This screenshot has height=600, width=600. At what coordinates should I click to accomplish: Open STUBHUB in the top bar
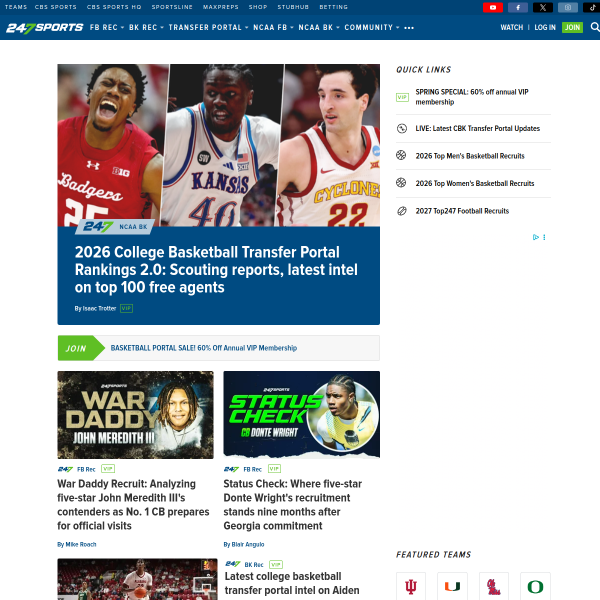[293, 7]
